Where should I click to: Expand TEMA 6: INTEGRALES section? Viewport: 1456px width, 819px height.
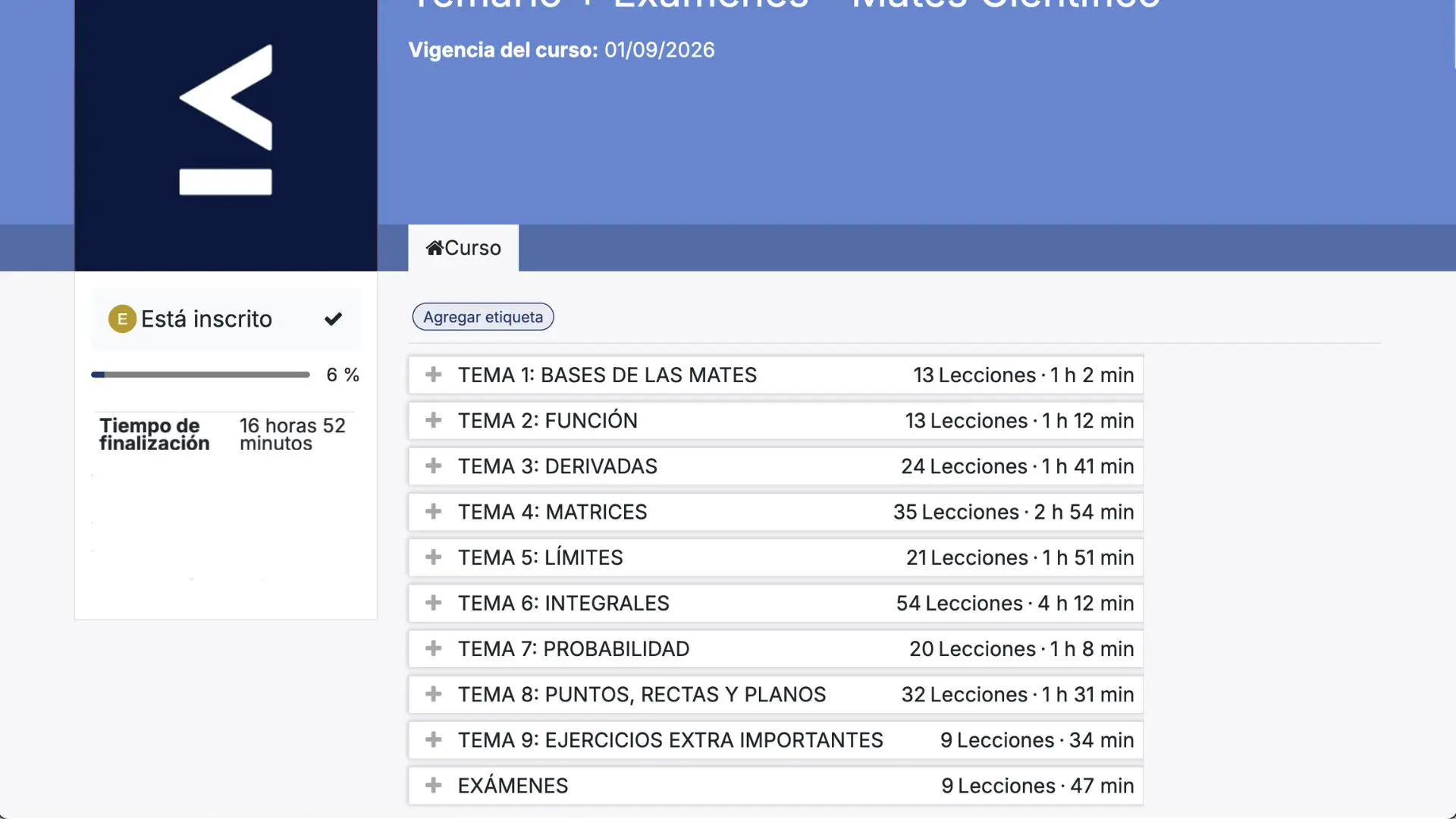pos(563,603)
